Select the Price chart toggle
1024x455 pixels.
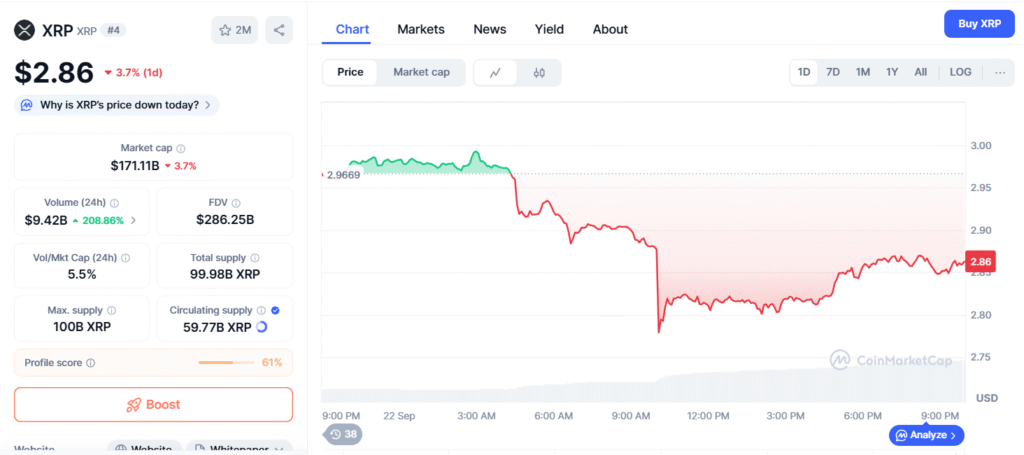tap(350, 72)
